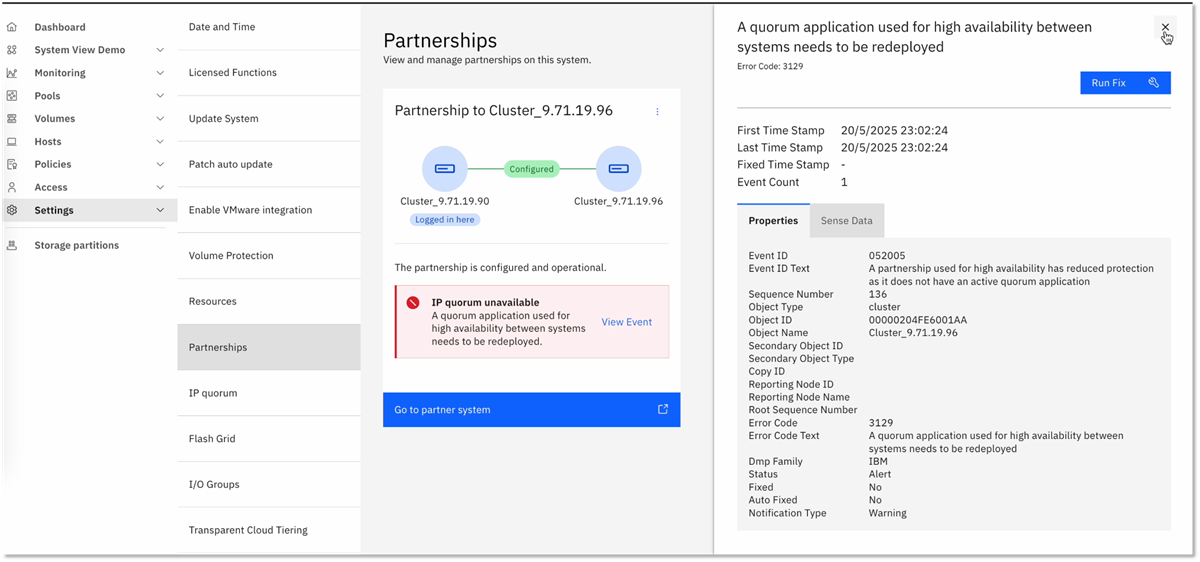Click the Dashboard home icon
Viewport: 1200px width, 562px height.
click(x=12, y=27)
